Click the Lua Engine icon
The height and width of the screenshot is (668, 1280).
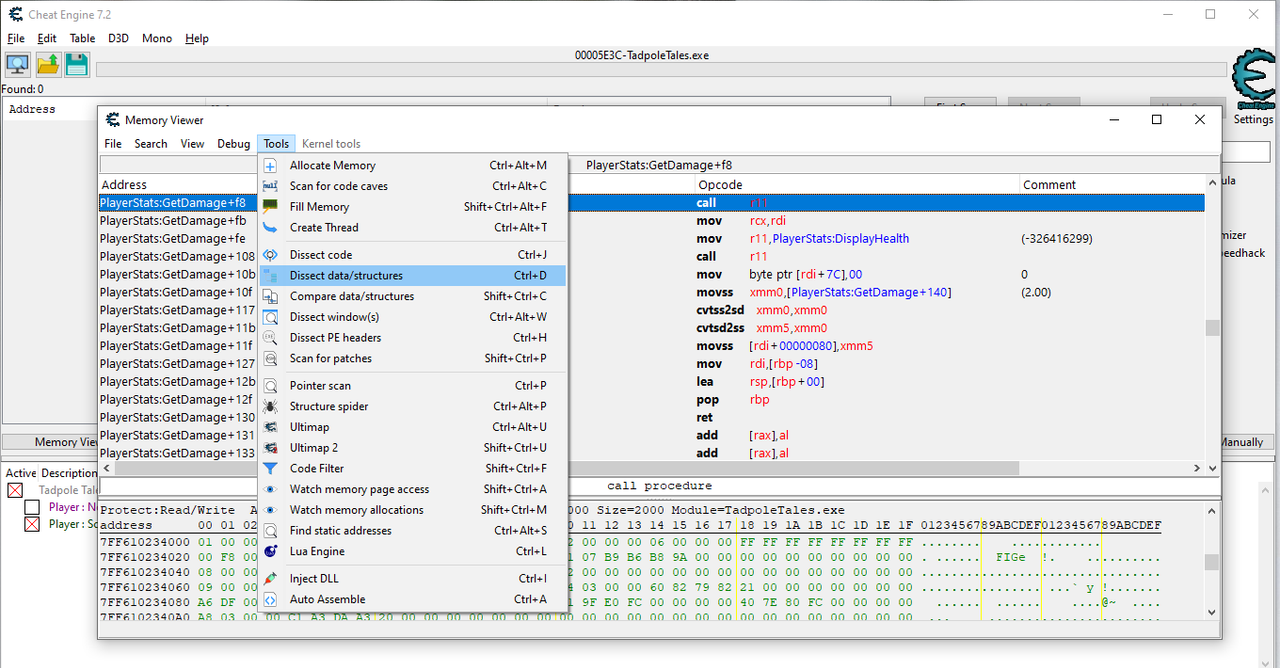coord(270,552)
